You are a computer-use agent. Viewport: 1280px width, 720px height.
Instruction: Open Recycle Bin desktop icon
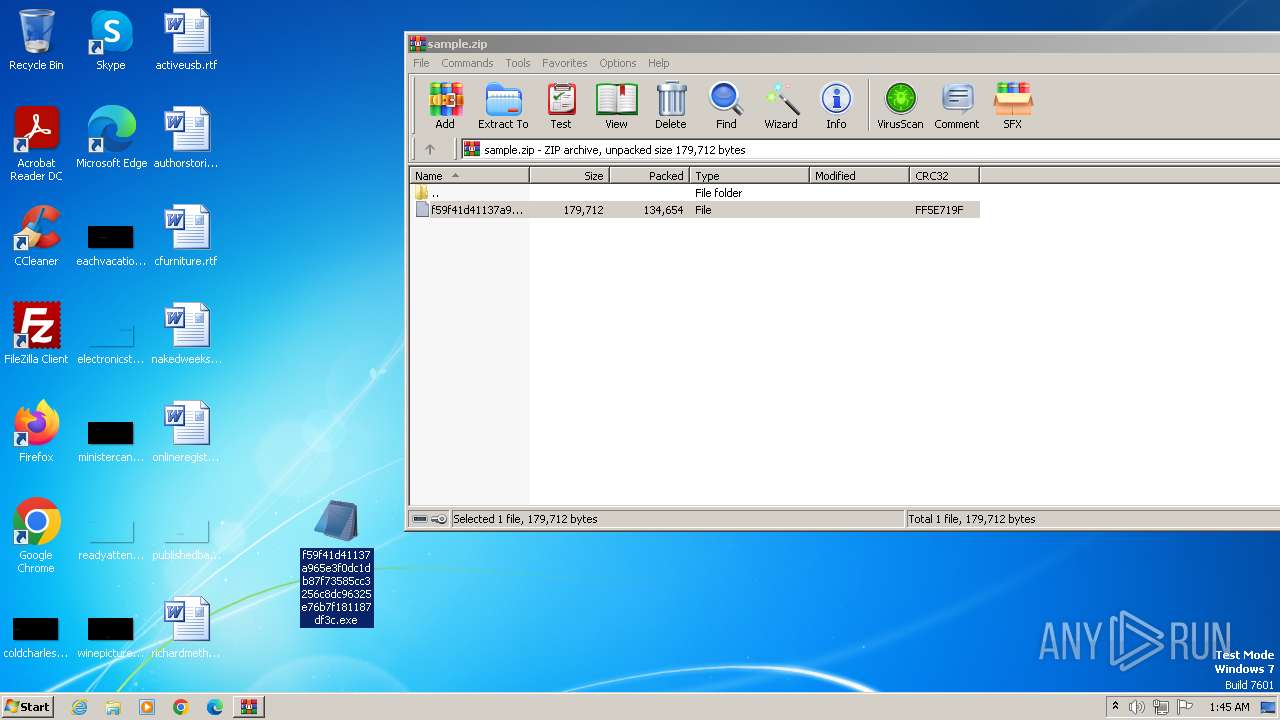[36, 40]
